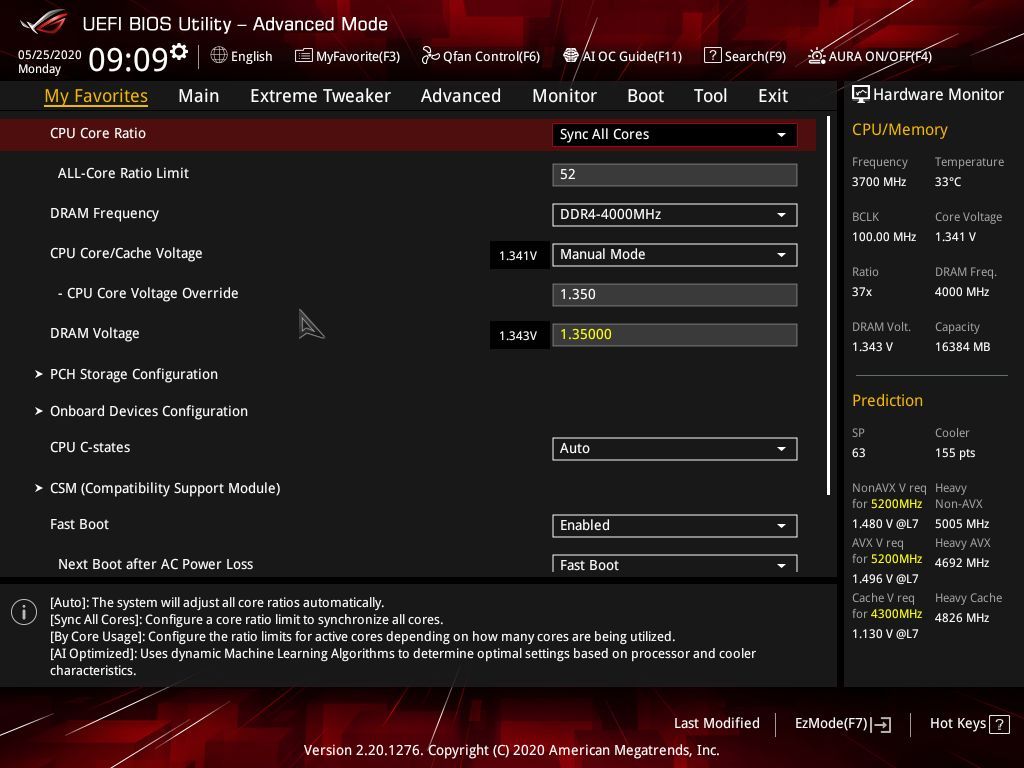Launch AI OC Guide brain icon
The height and width of the screenshot is (768, 1024).
(571, 56)
